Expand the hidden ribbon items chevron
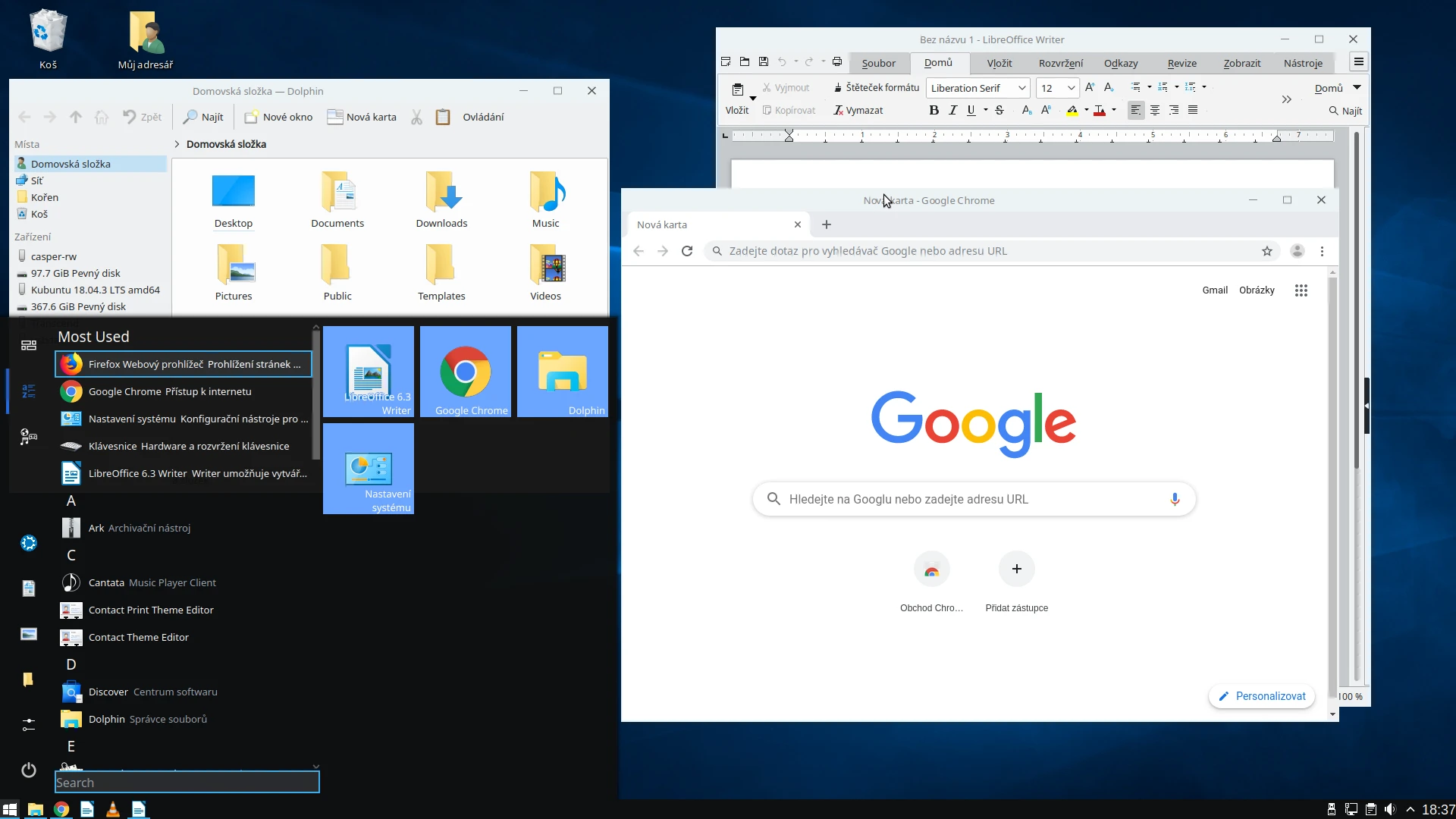Screen dimensions: 1456x819 click(1287, 99)
